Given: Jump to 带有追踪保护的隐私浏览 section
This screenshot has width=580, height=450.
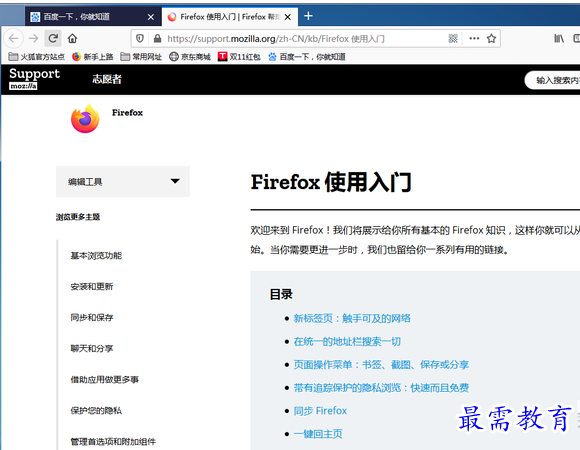Looking at the screenshot, I should point(381,388).
